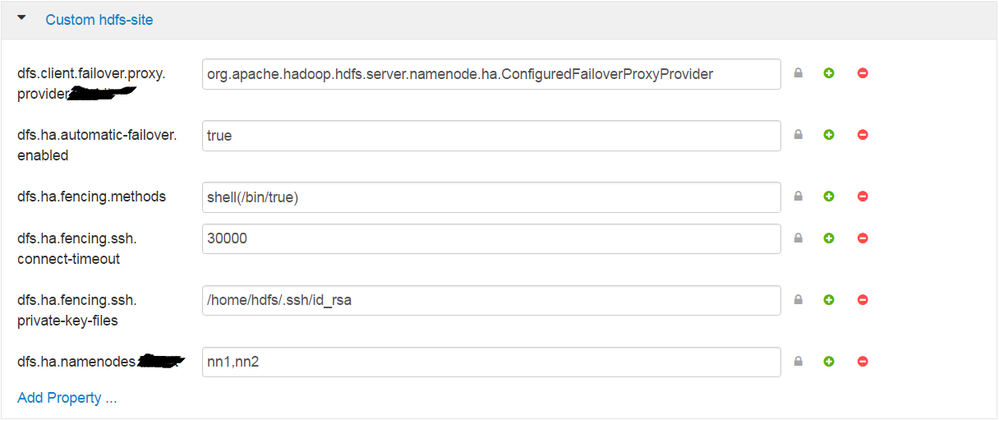Viewport: 999px width, 421px height.
Task: Remove the dfs.ha.namenodes property
Action: [x=863, y=361]
